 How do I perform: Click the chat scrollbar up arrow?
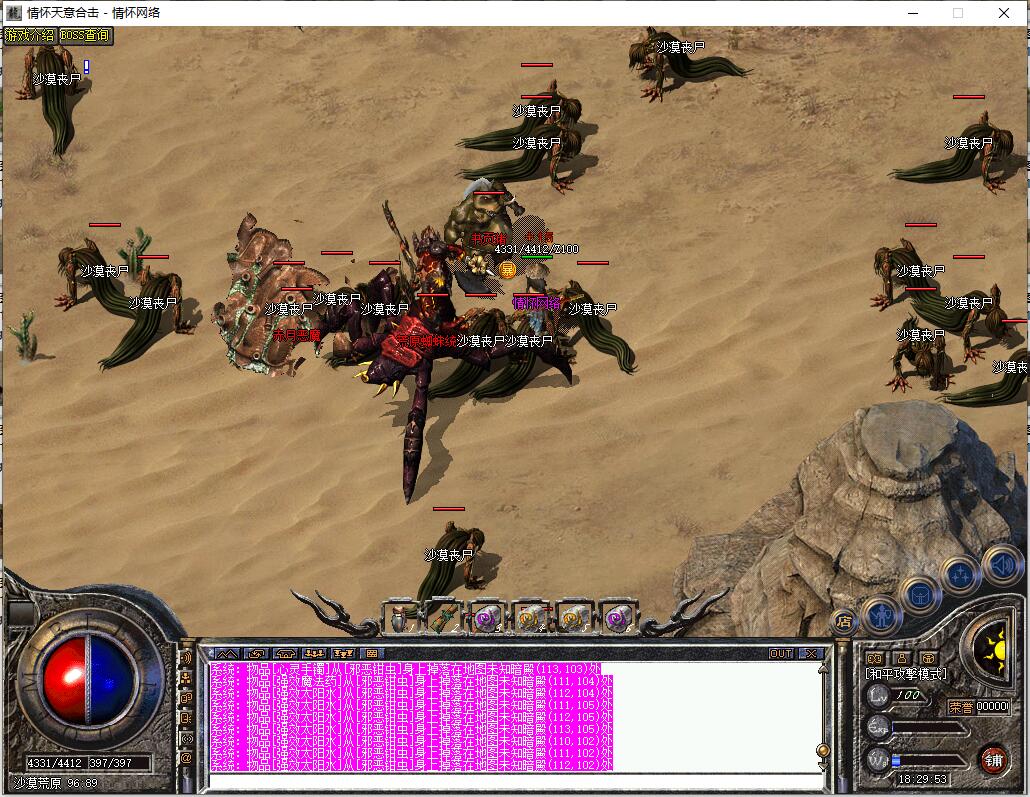822,670
